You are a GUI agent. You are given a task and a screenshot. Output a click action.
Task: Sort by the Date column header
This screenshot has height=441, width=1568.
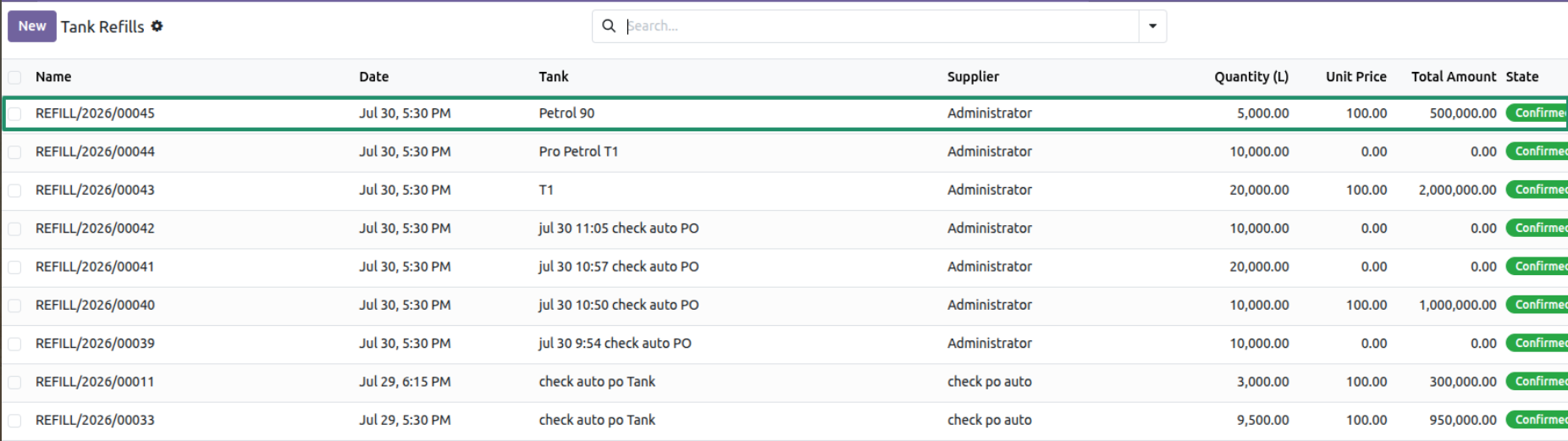click(373, 76)
